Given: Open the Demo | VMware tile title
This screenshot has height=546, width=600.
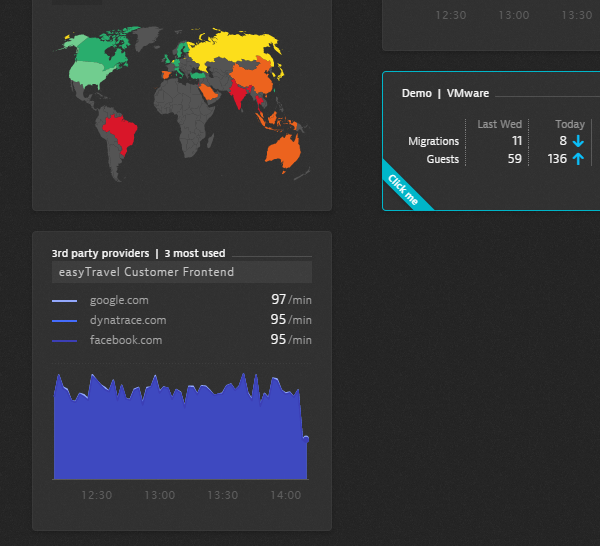Looking at the screenshot, I should [x=445, y=93].
